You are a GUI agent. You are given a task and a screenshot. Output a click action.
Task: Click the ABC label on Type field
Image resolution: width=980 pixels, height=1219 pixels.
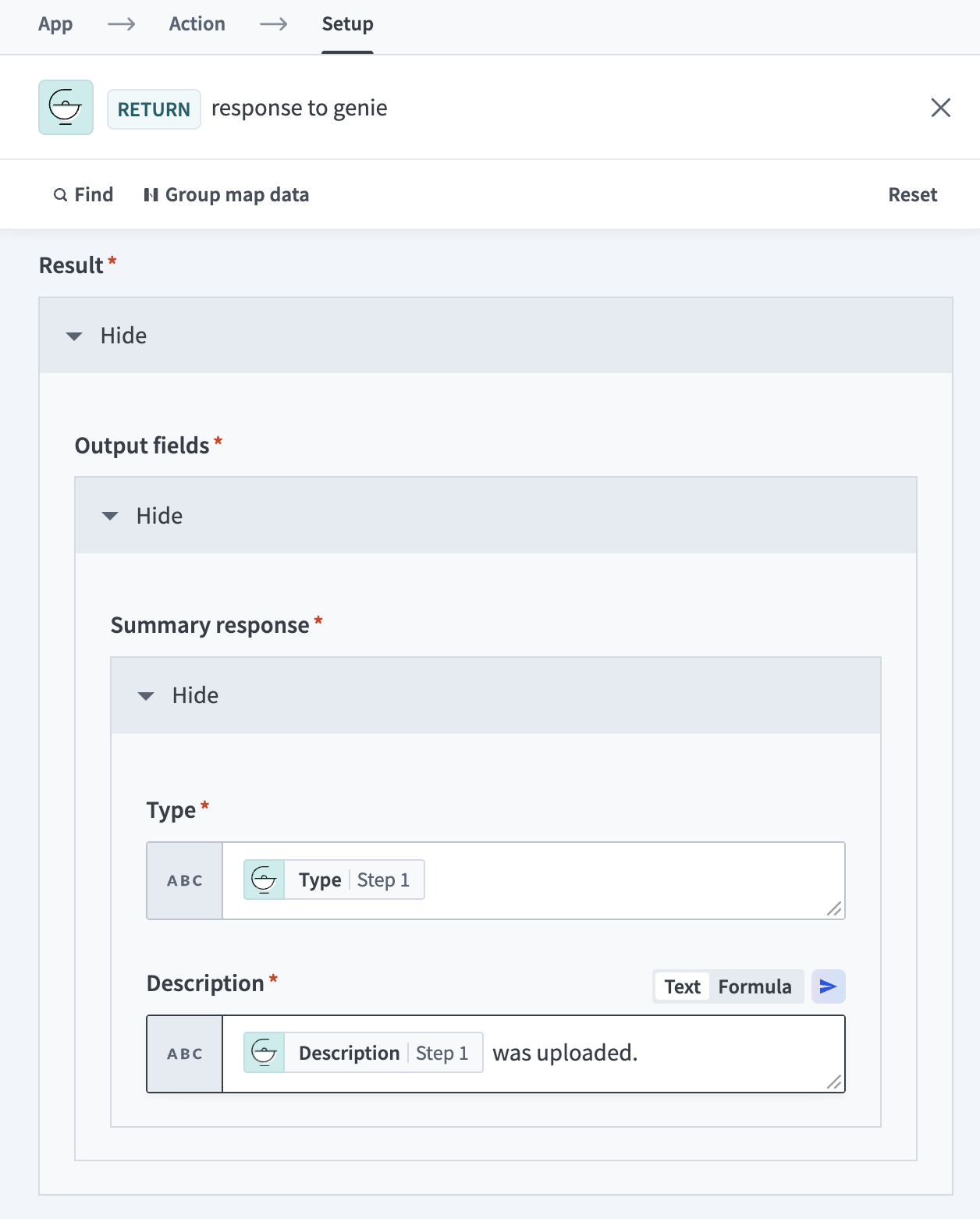(x=185, y=880)
